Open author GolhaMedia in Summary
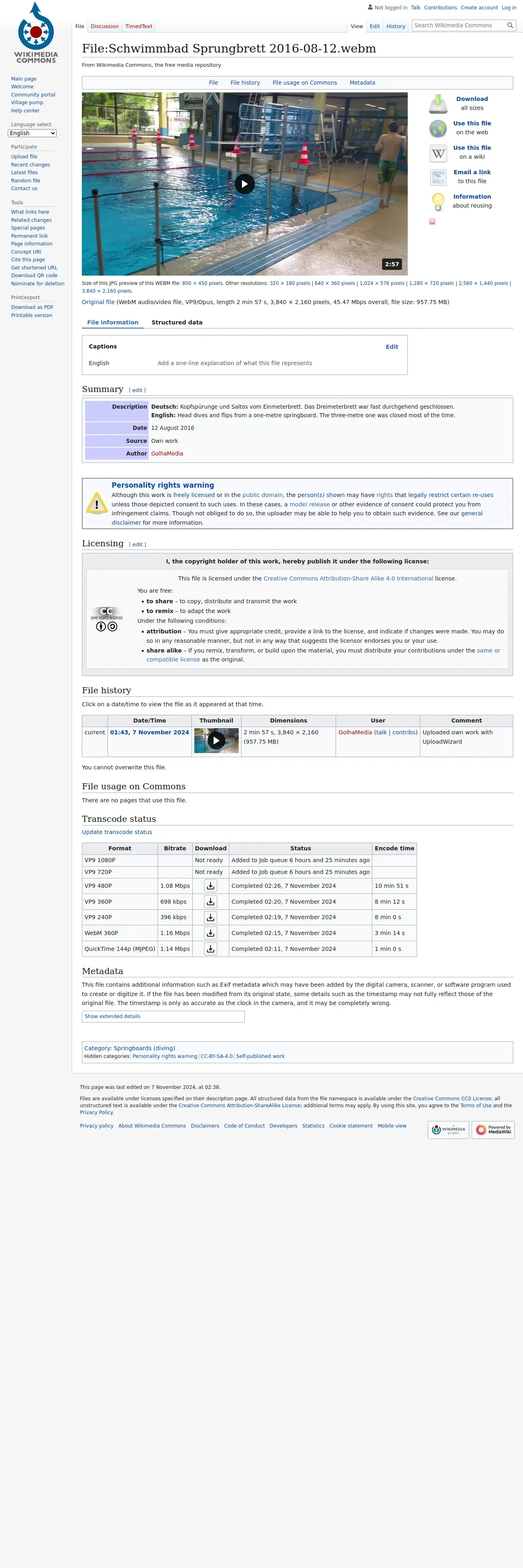This screenshot has height=1568, width=523. click(167, 453)
